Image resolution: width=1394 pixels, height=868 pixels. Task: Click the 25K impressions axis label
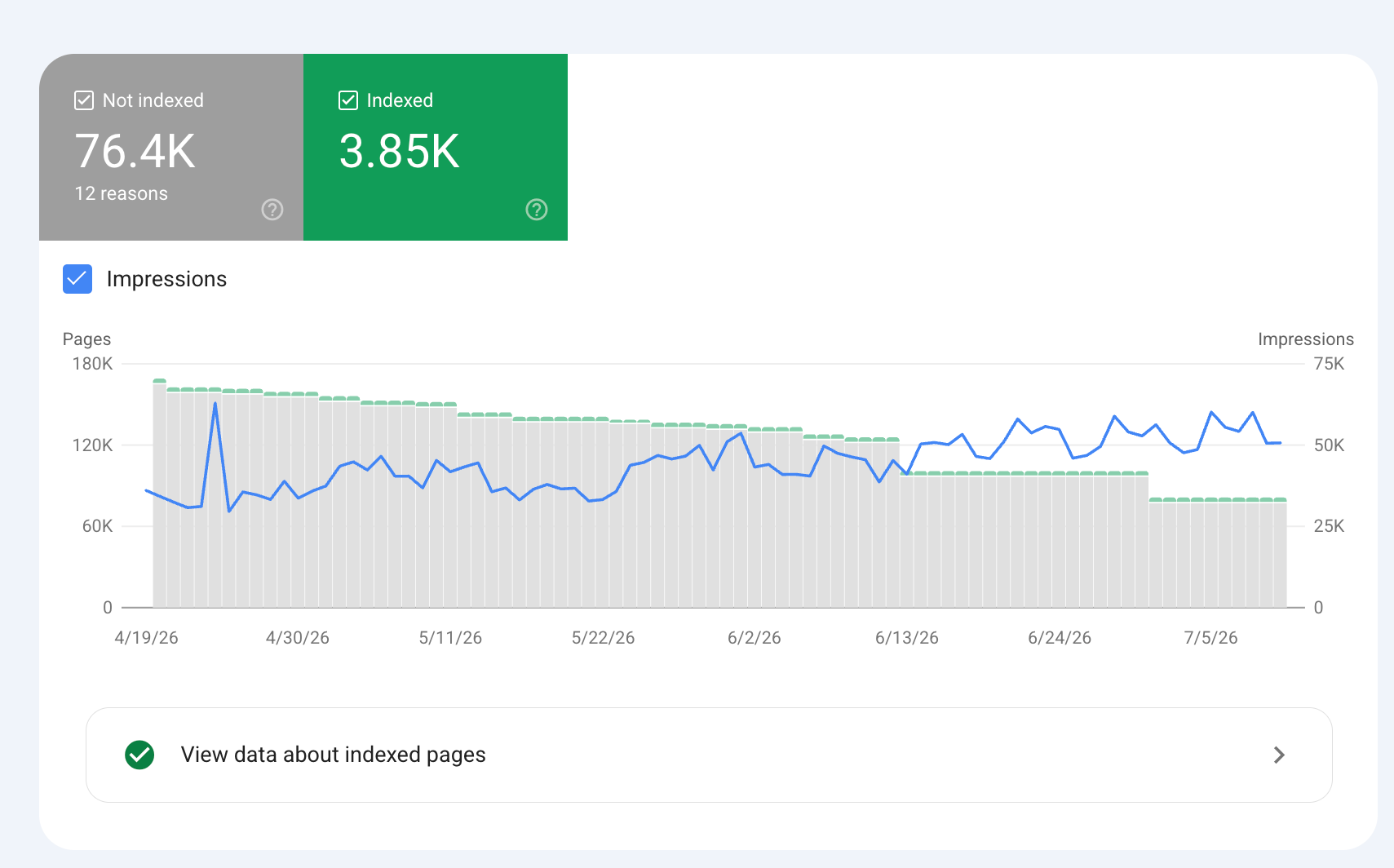[1329, 526]
